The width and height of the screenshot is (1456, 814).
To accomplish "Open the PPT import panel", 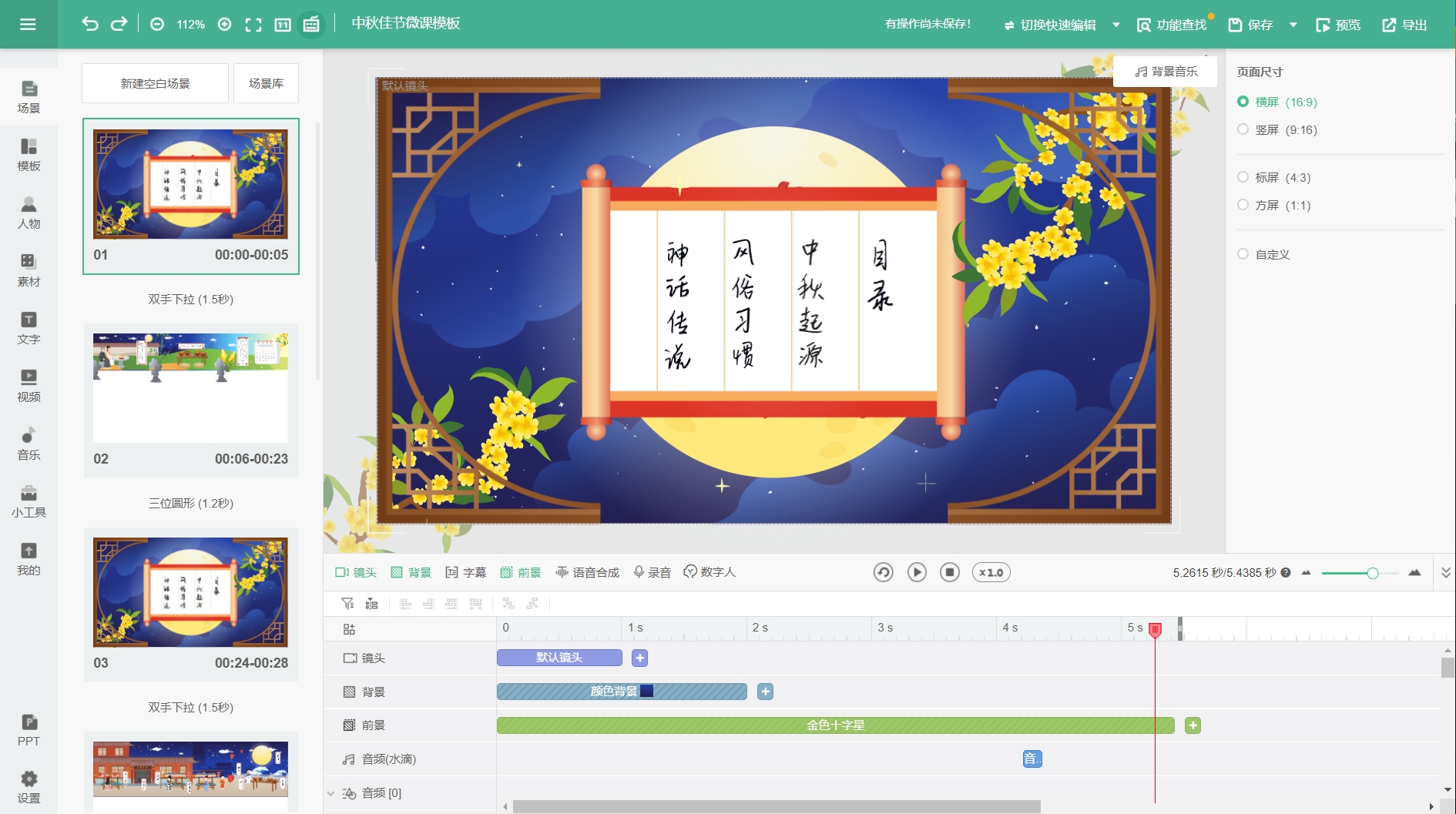I will tap(29, 730).
